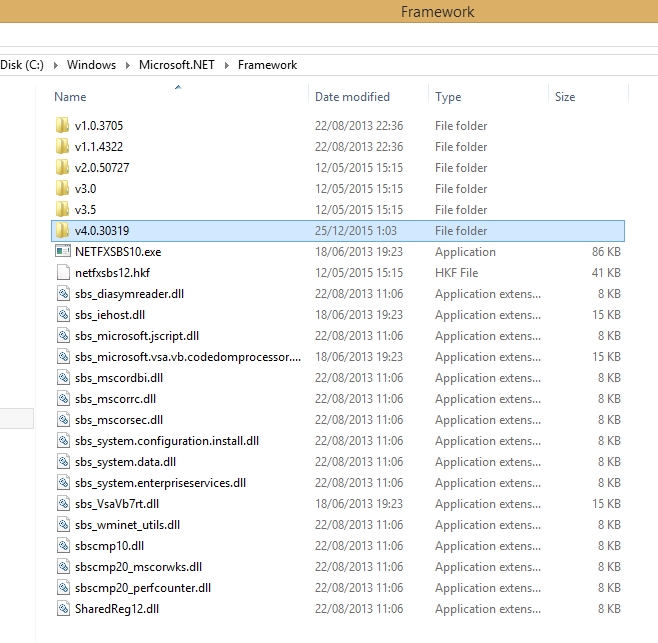The image size is (658, 643).
Task: Select the file name sbs_system.data.dll
Action: [x=125, y=462]
